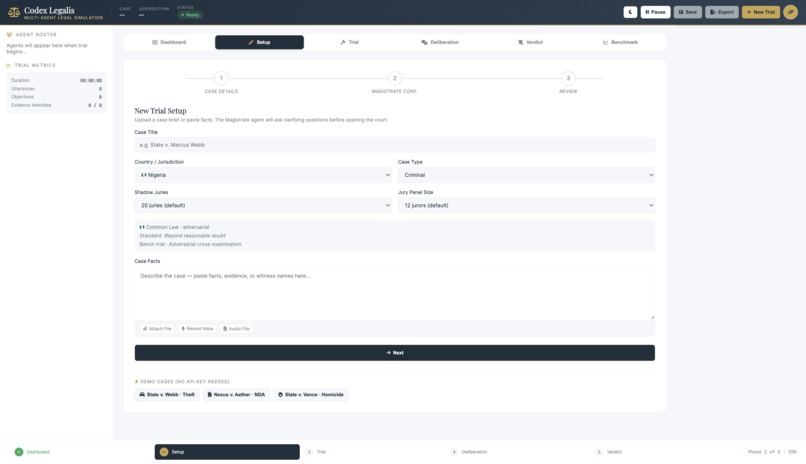The height and width of the screenshot is (464, 806).
Task: Click the Attach File button
Action: click(157, 329)
